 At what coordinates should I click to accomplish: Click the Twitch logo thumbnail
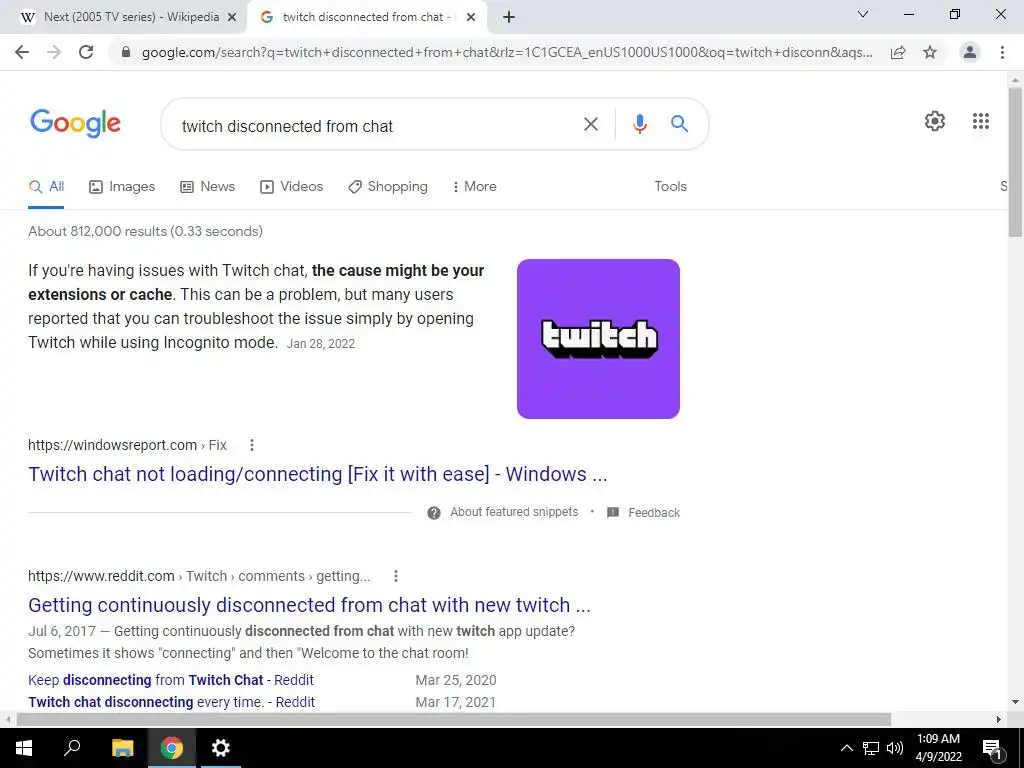598,339
